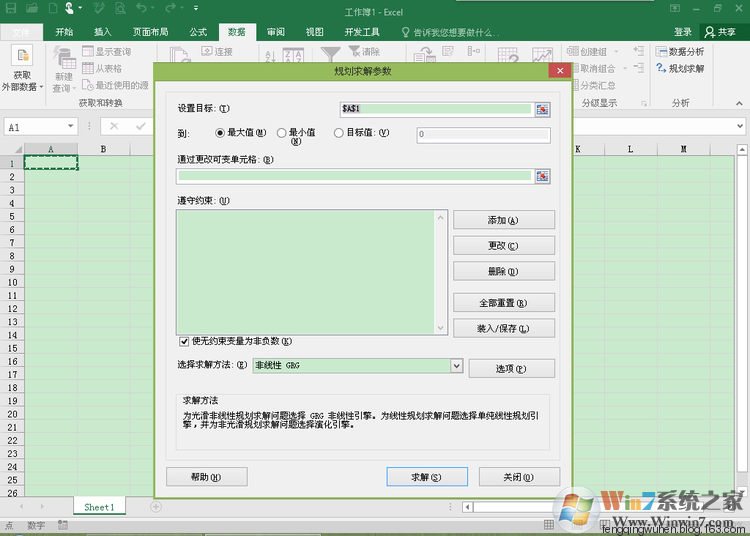
Task: Click the 装入/保存 button
Action: point(504,328)
